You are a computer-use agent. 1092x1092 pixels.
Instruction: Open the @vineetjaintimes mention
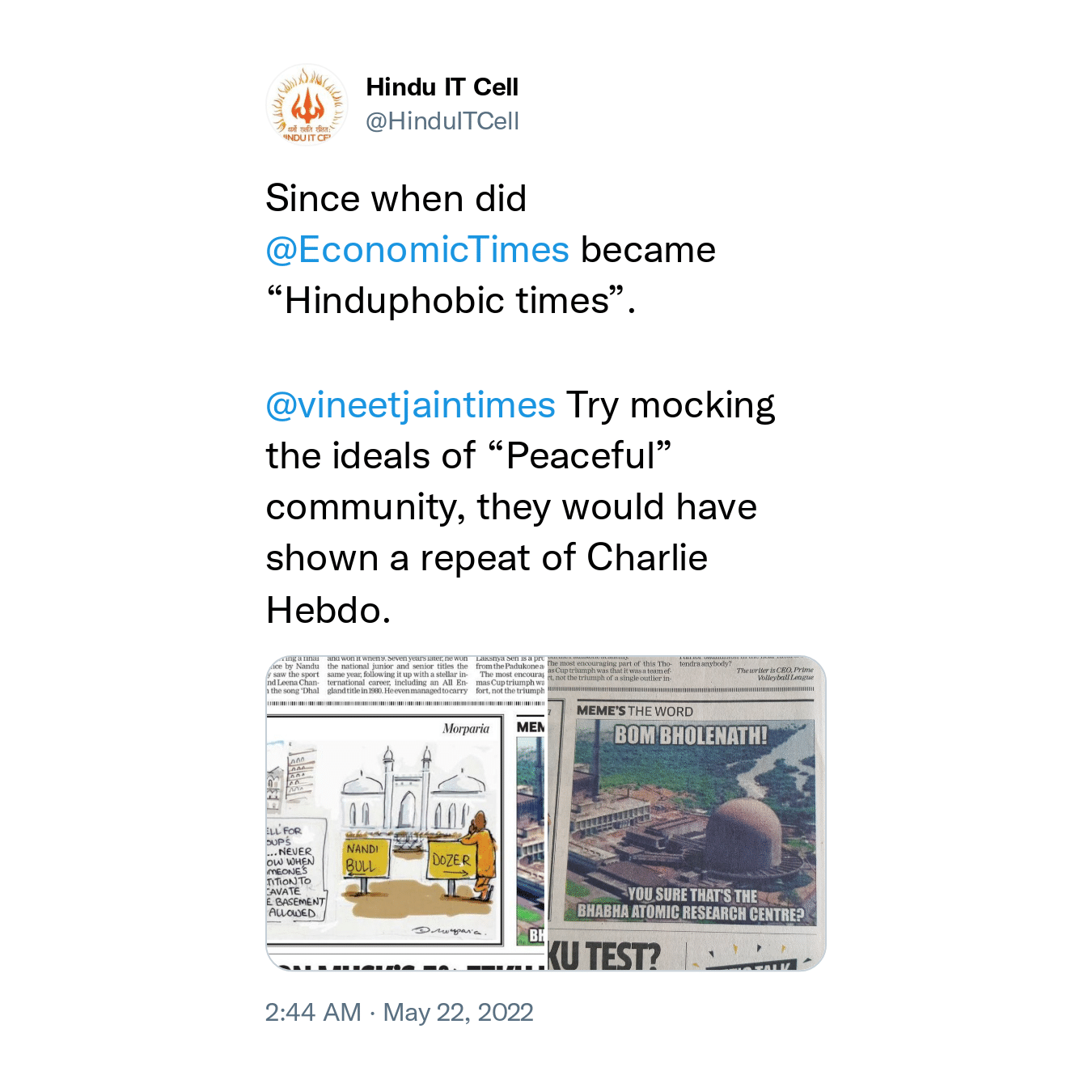410,405
